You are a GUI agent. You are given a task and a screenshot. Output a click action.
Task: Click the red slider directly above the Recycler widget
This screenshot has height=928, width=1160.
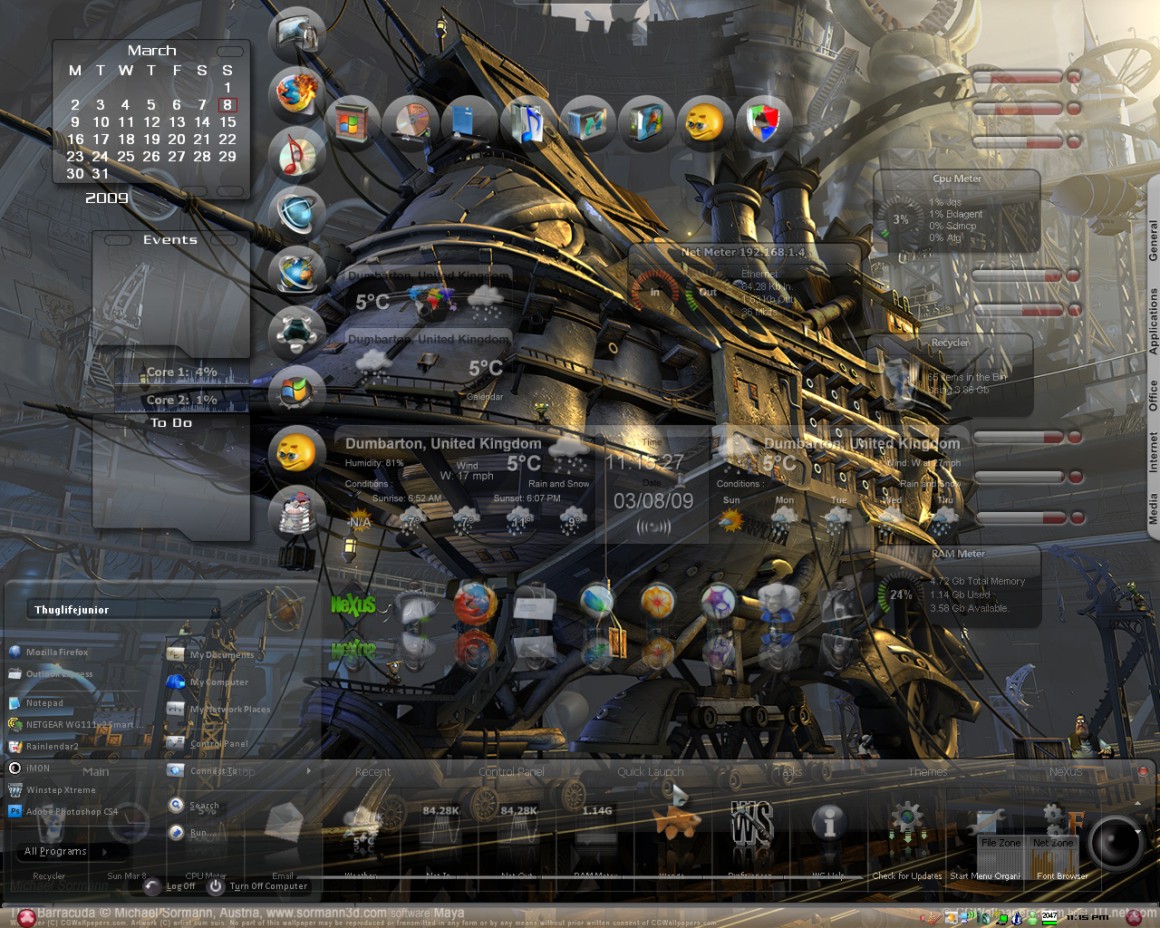click(x=1027, y=309)
